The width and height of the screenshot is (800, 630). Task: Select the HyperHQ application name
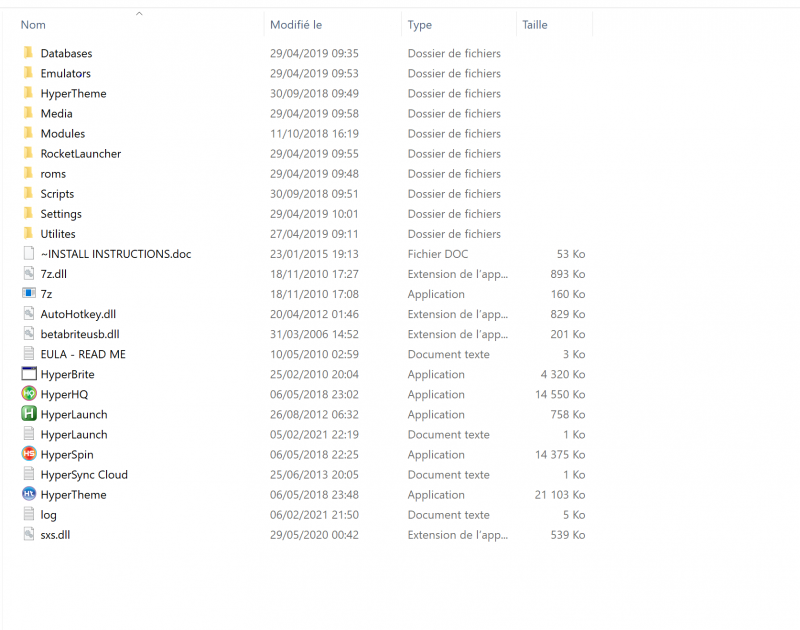[64, 394]
